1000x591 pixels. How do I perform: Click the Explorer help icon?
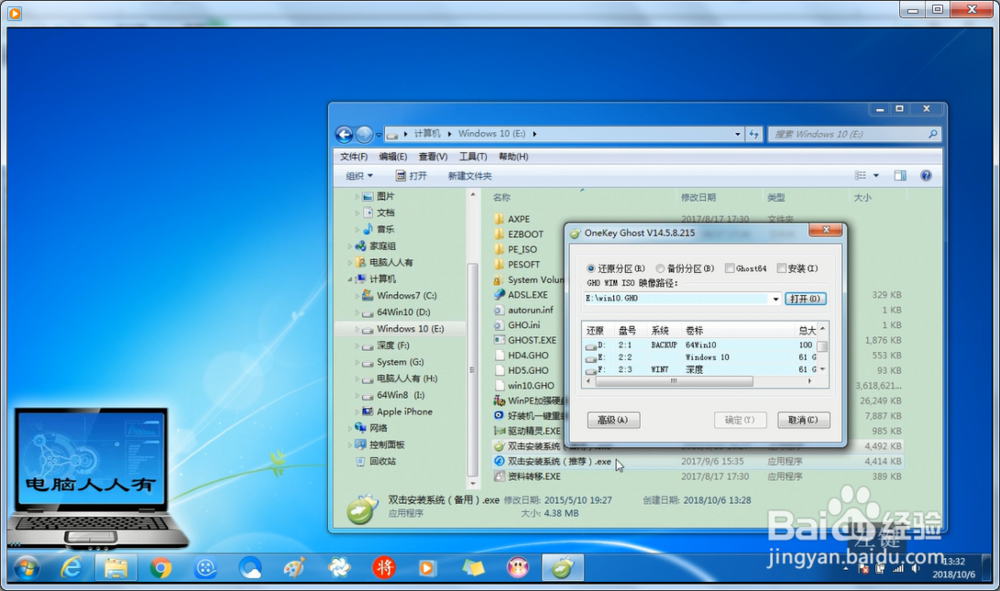925,175
